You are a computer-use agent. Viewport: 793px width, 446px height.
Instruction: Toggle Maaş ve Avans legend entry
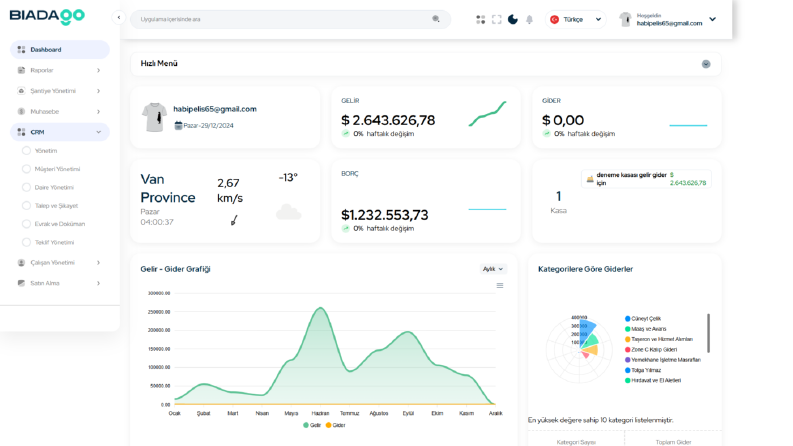[x=646, y=329]
